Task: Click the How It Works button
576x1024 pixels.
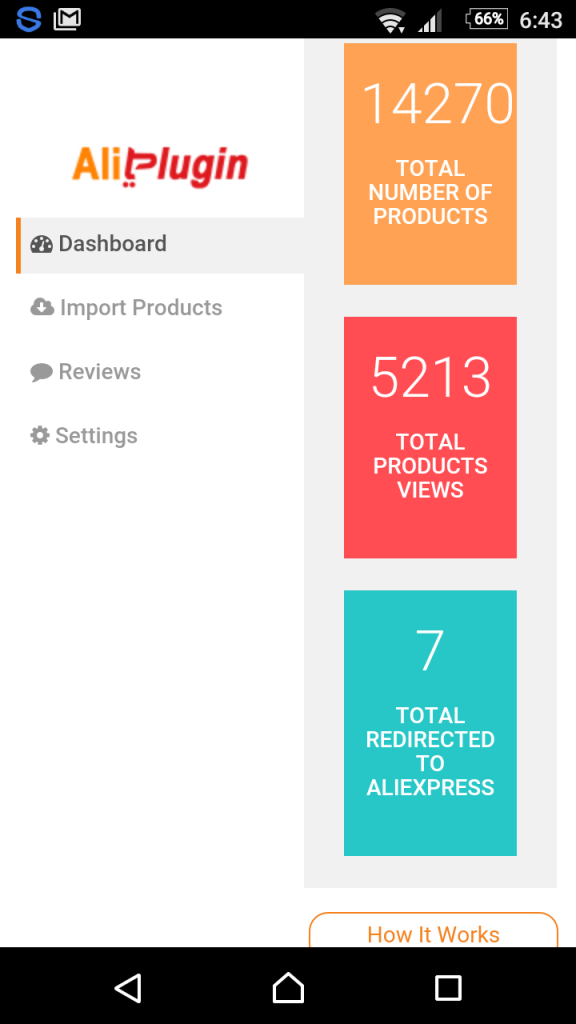Action: click(434, 930)
